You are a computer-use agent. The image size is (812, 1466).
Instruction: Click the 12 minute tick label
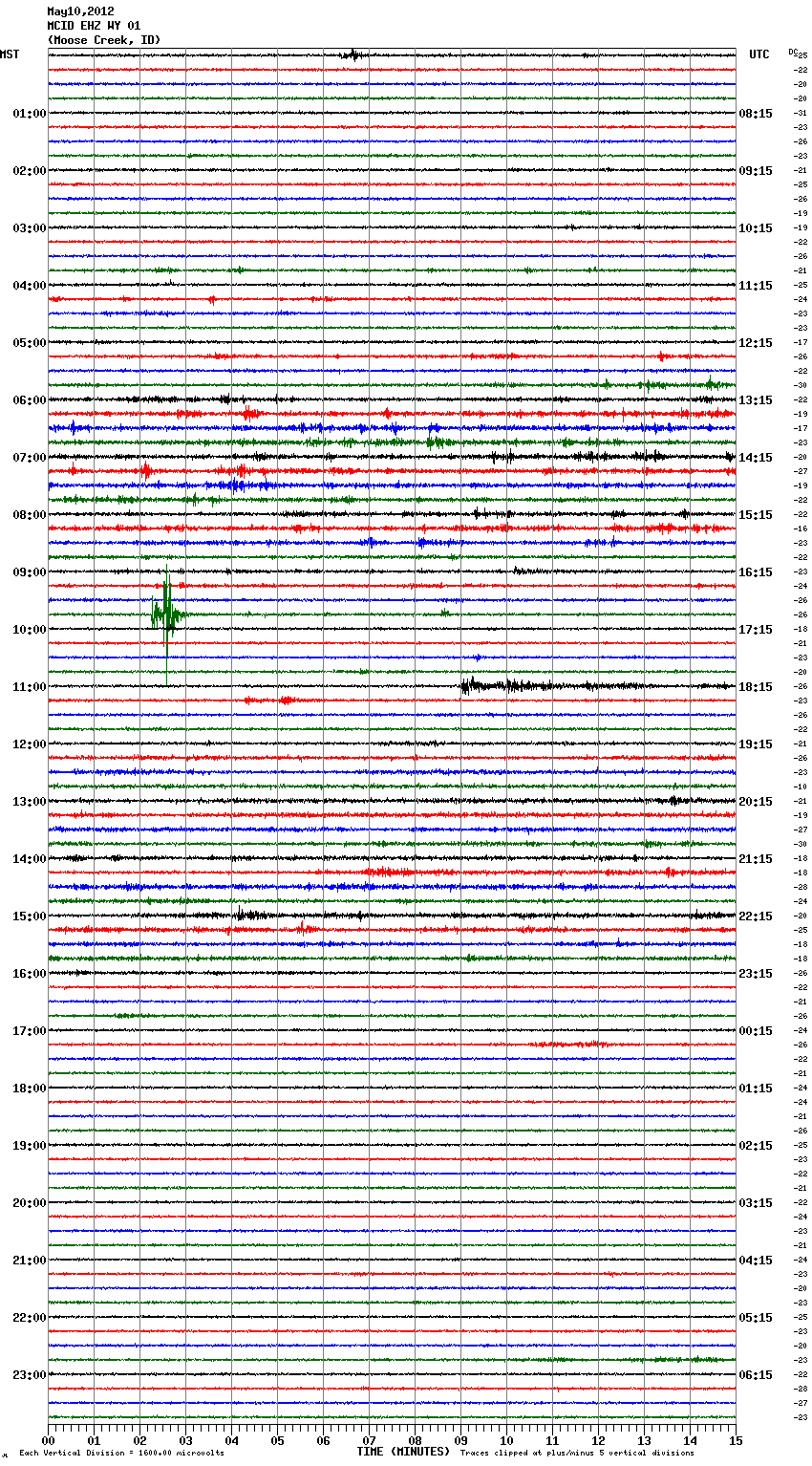coord(598,1440)
